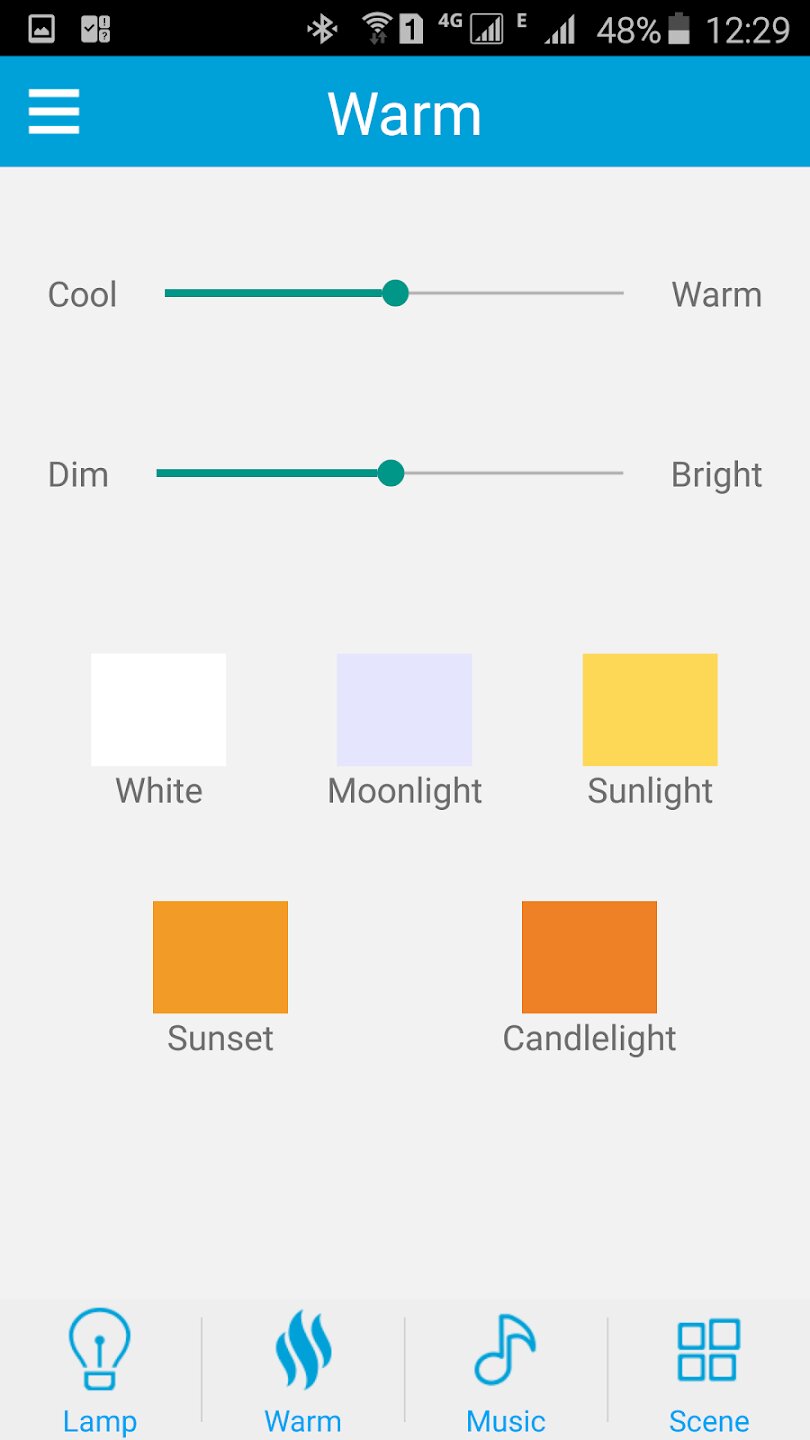Click the Cool/Warm temperature slider handle
The width and height of the screenshot is (810, 1440).
(396, 293)
